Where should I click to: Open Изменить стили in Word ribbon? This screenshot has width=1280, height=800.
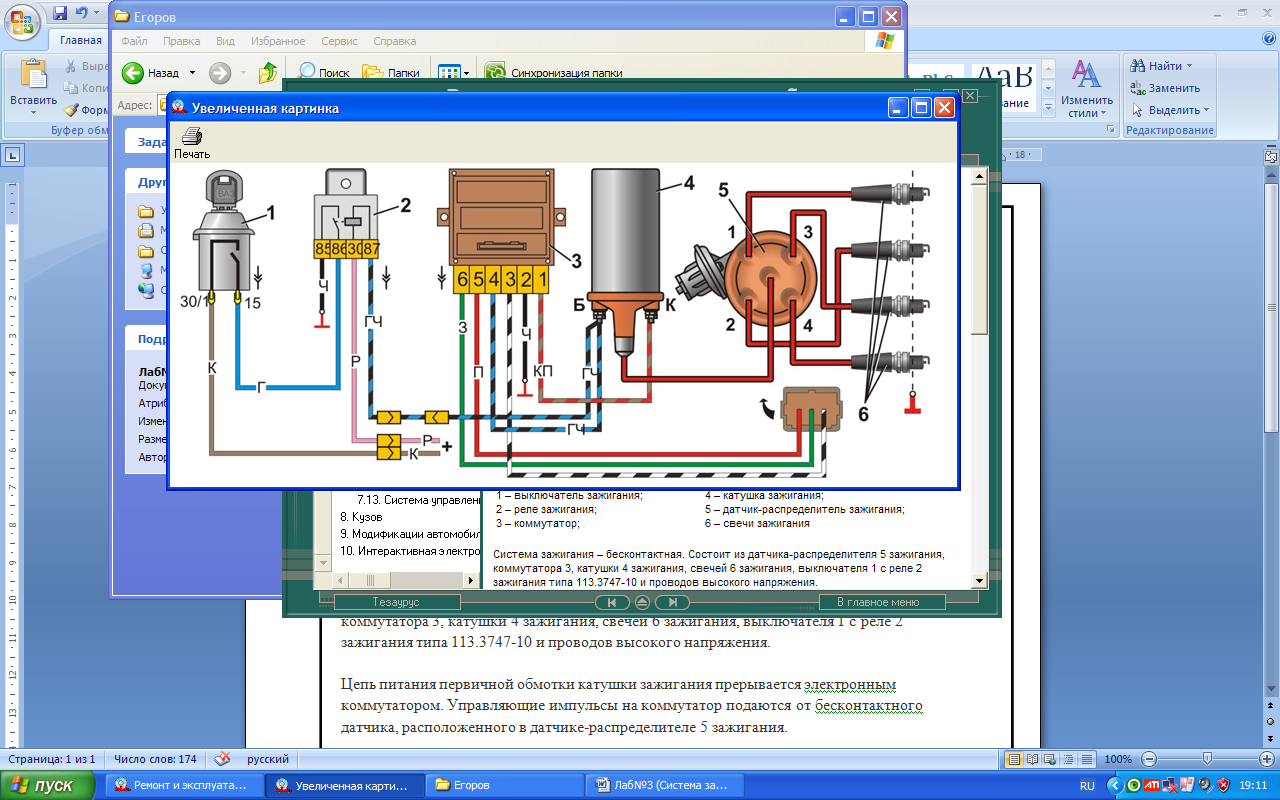(x=1087, y=89)
